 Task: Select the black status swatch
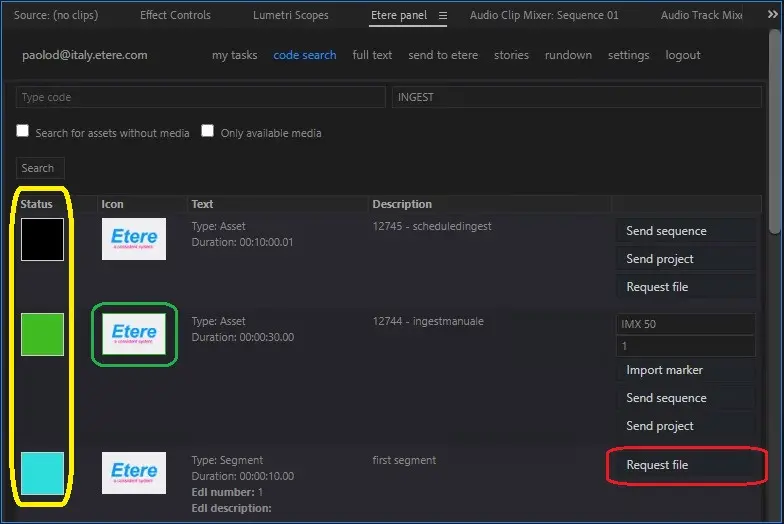coord(42,239)
